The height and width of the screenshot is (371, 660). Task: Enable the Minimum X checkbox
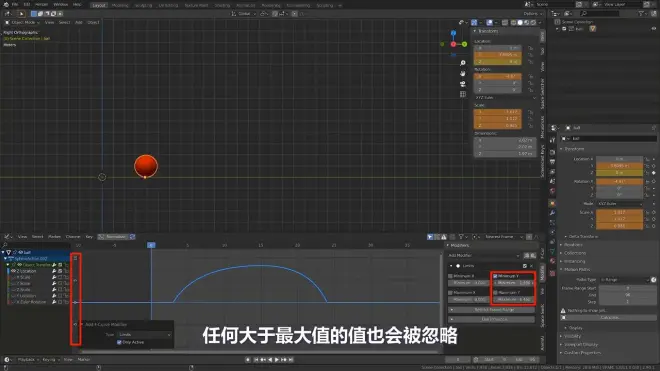click(450, 276)
